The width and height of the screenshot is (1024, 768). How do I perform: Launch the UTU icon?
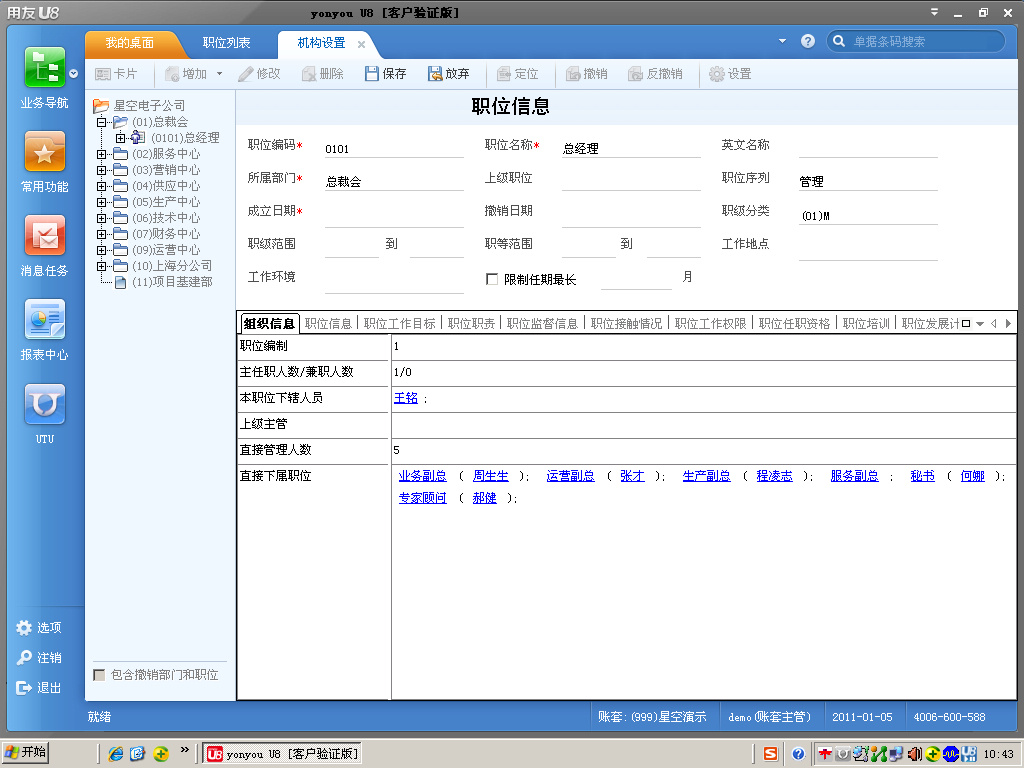point(44,404)
